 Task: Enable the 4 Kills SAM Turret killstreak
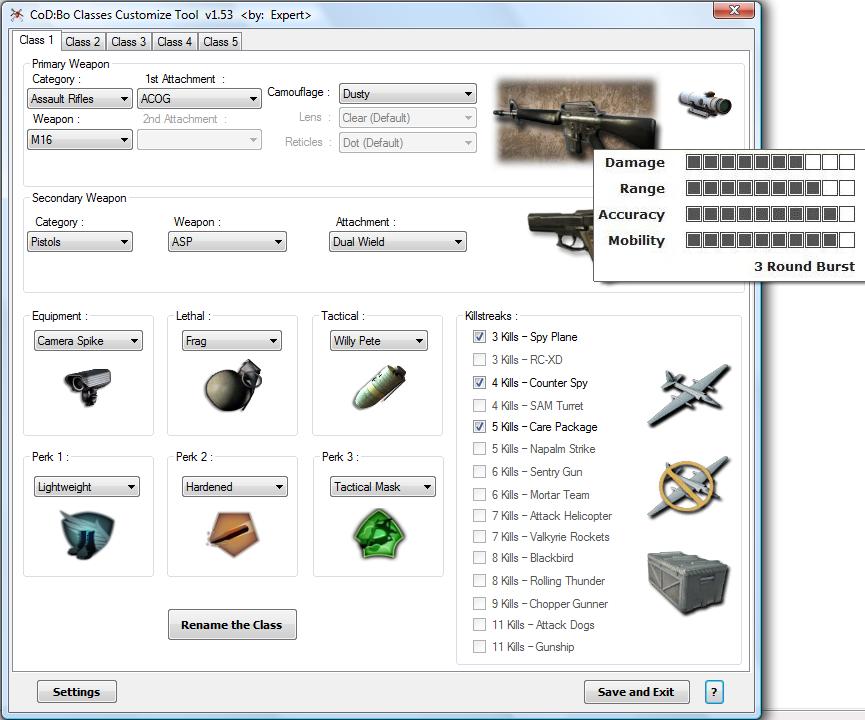[x=479, y=406]
